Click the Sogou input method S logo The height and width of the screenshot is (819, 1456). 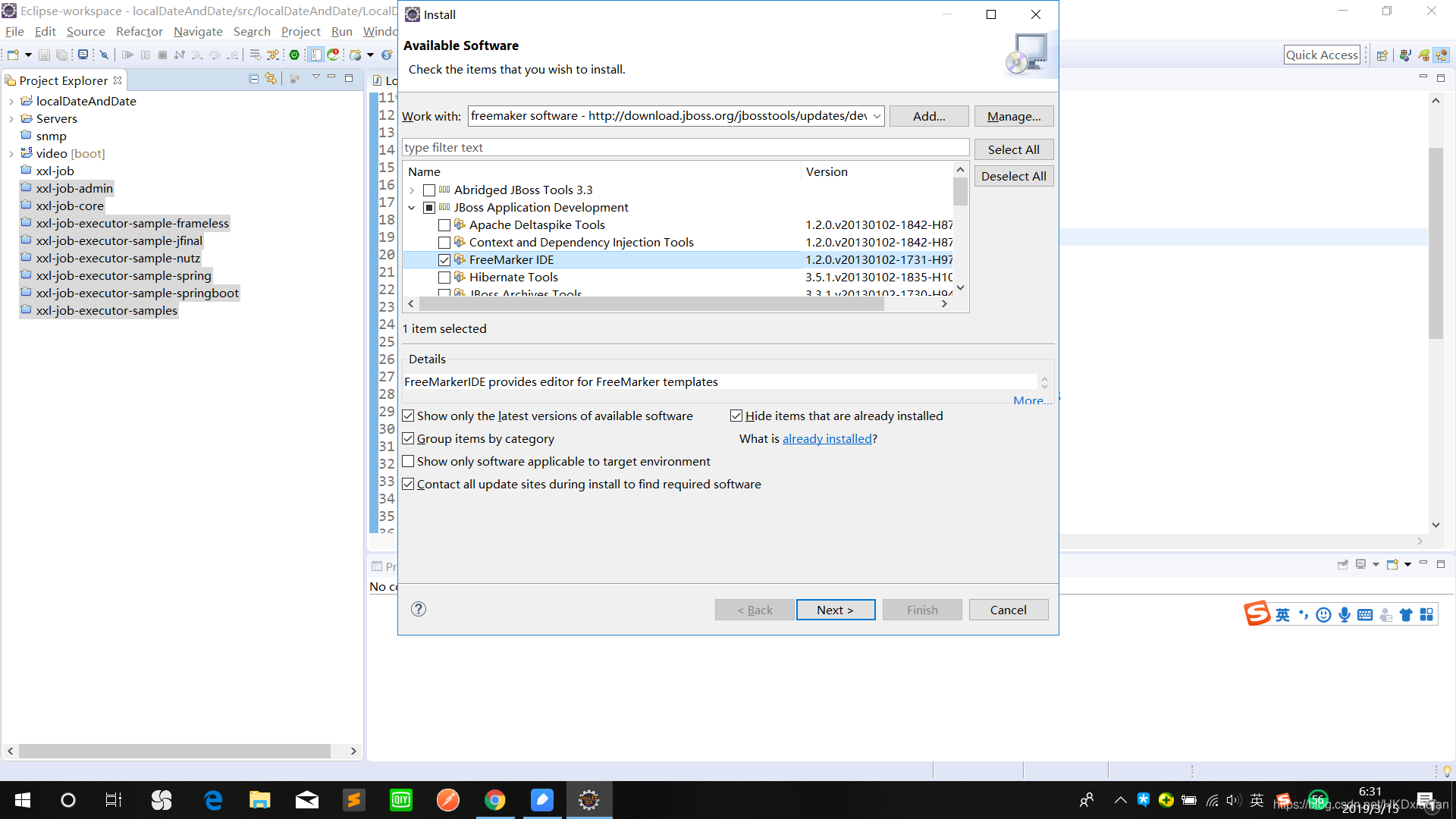coord(1257,613)
